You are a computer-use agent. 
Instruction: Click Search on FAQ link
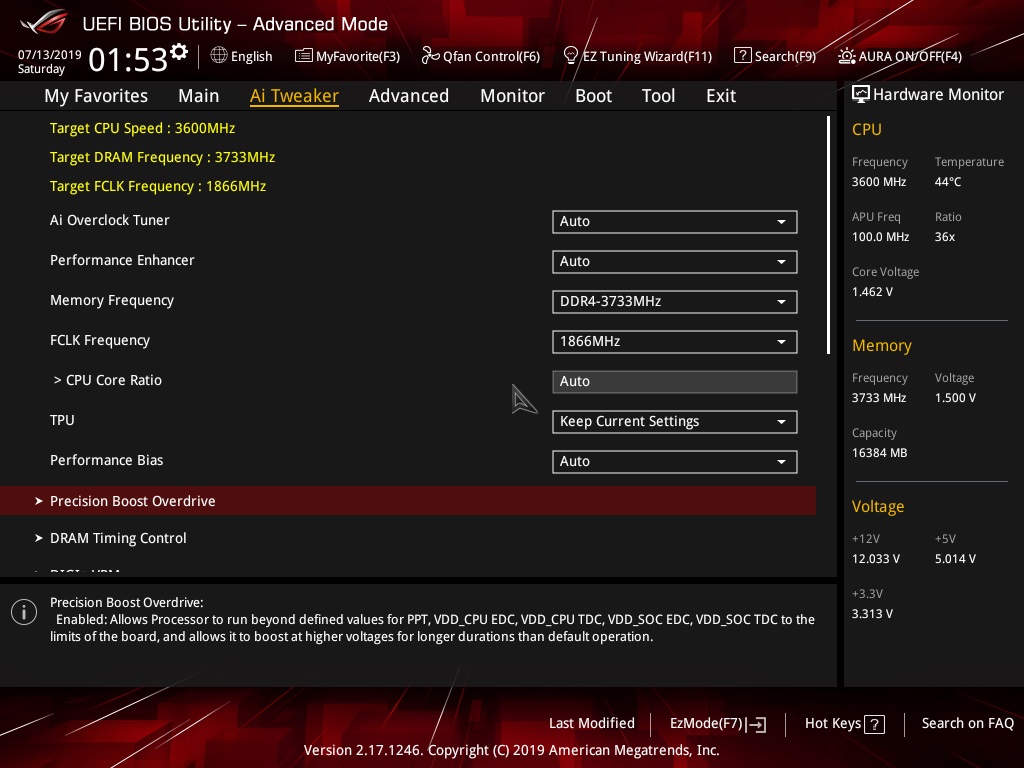967,724
